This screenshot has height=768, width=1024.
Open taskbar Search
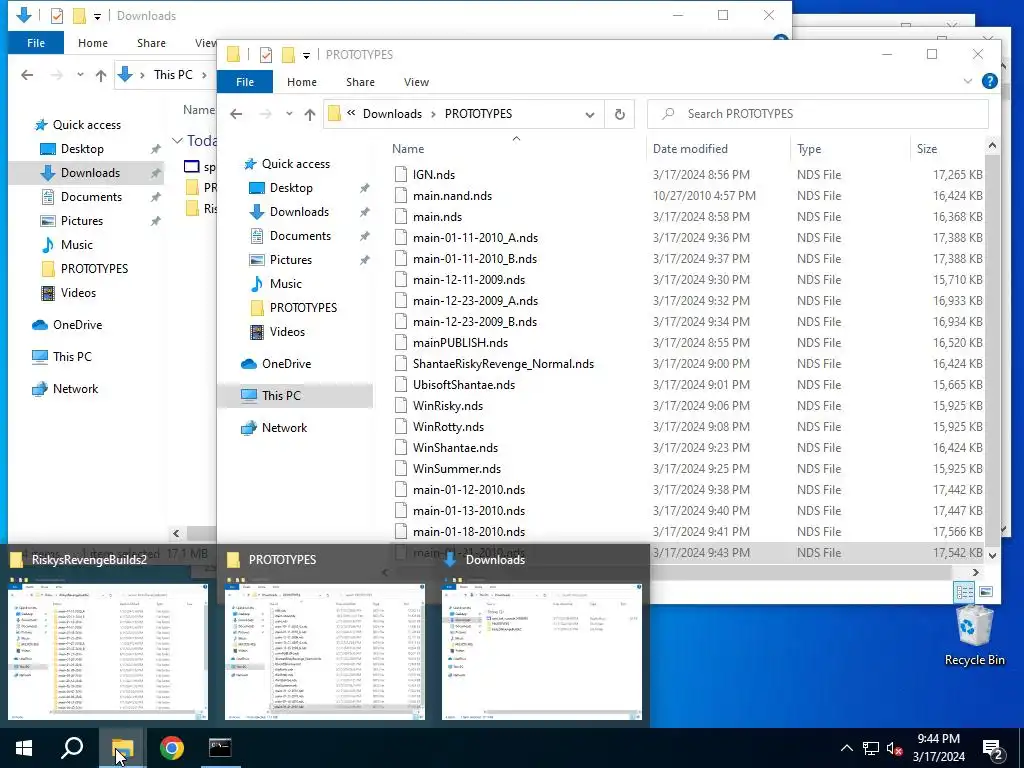(x=72, y=748)
